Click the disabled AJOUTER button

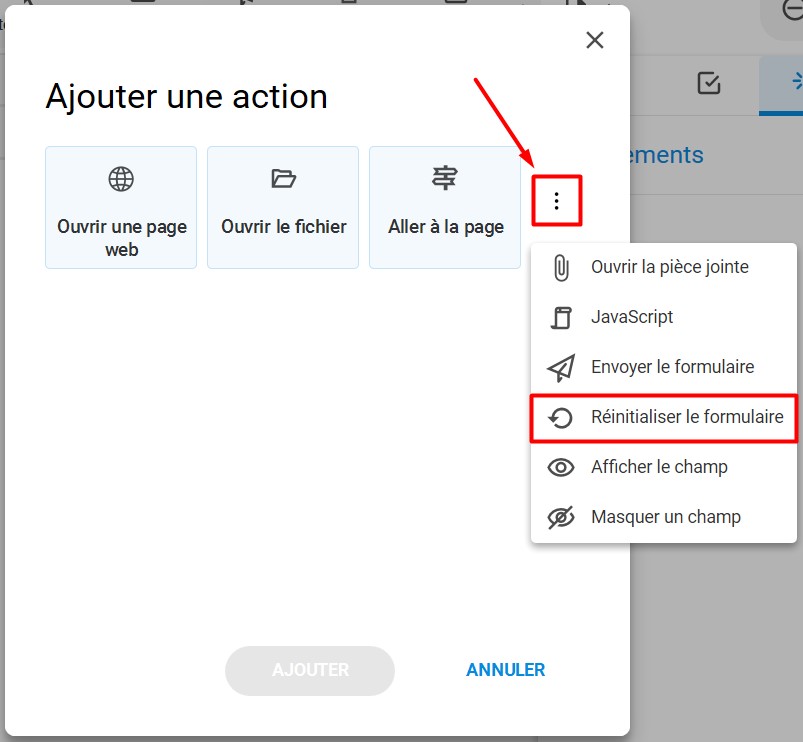click(310, 670)
